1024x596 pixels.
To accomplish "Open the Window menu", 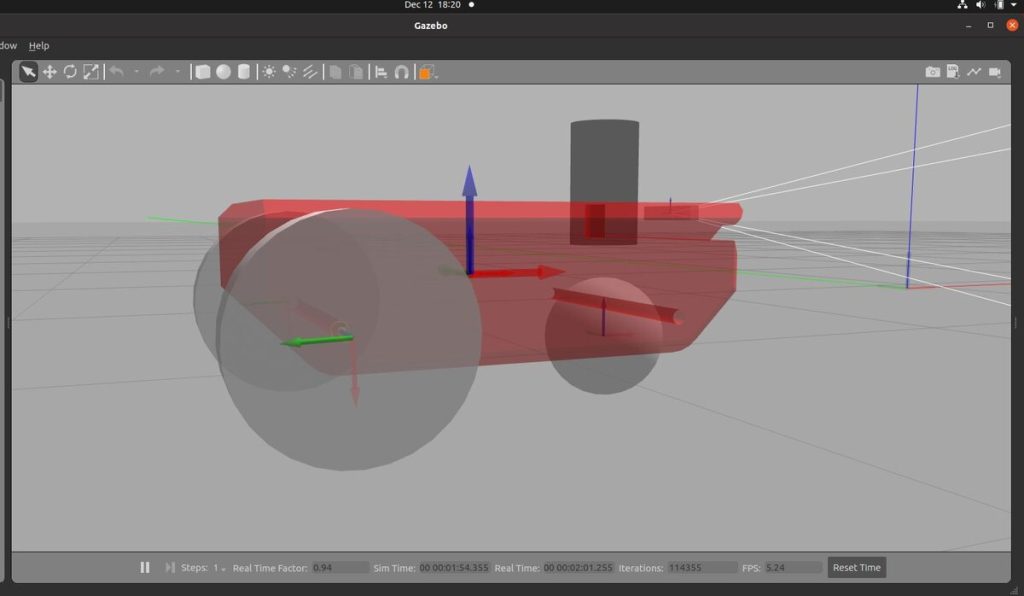I will click(6, 45).
